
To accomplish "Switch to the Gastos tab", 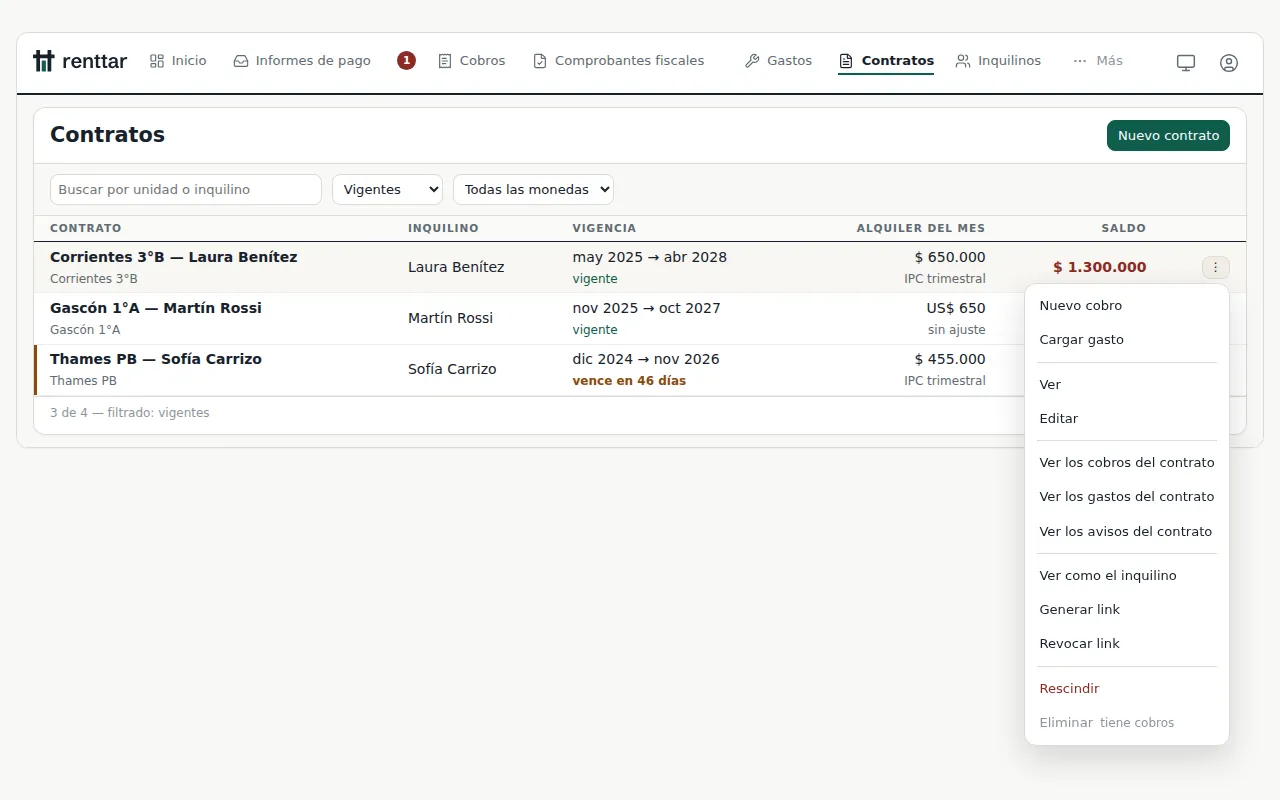I will tap(779, 61).
